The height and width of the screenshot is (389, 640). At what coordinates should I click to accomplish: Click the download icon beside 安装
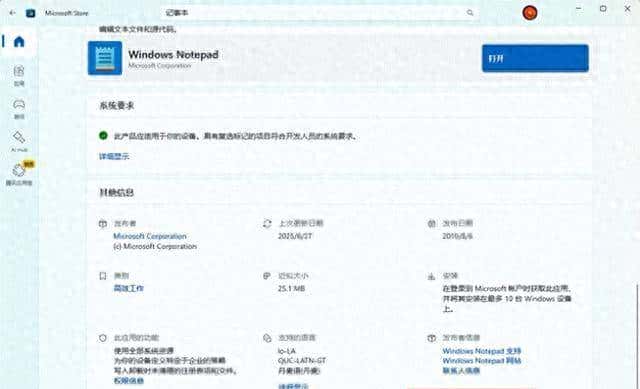[431, 276]
